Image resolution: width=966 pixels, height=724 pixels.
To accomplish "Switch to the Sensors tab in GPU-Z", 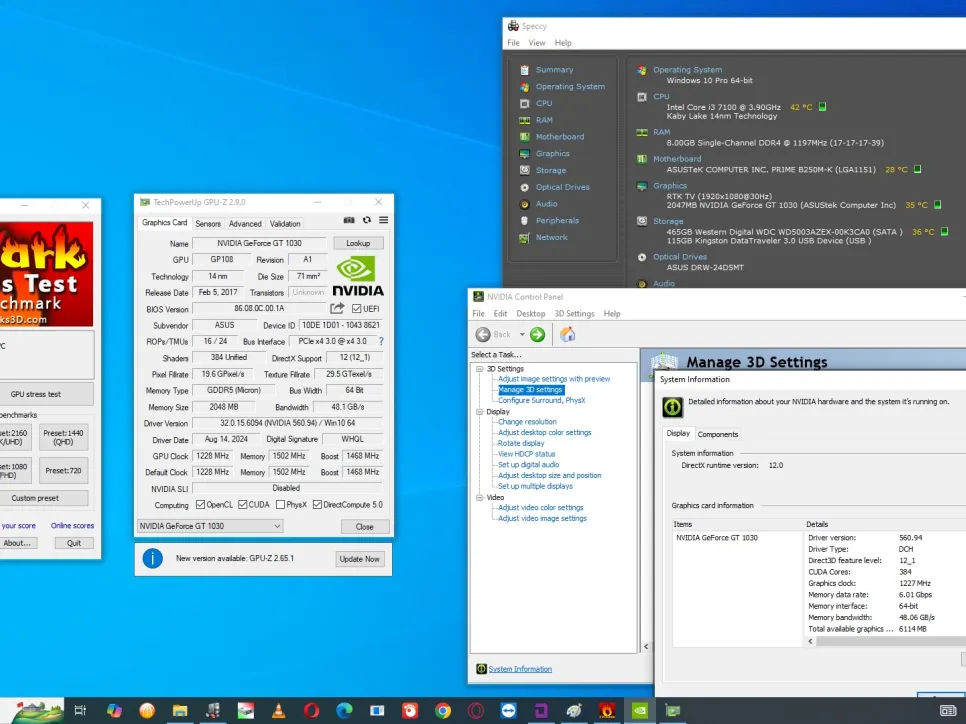I will [208, 224].
